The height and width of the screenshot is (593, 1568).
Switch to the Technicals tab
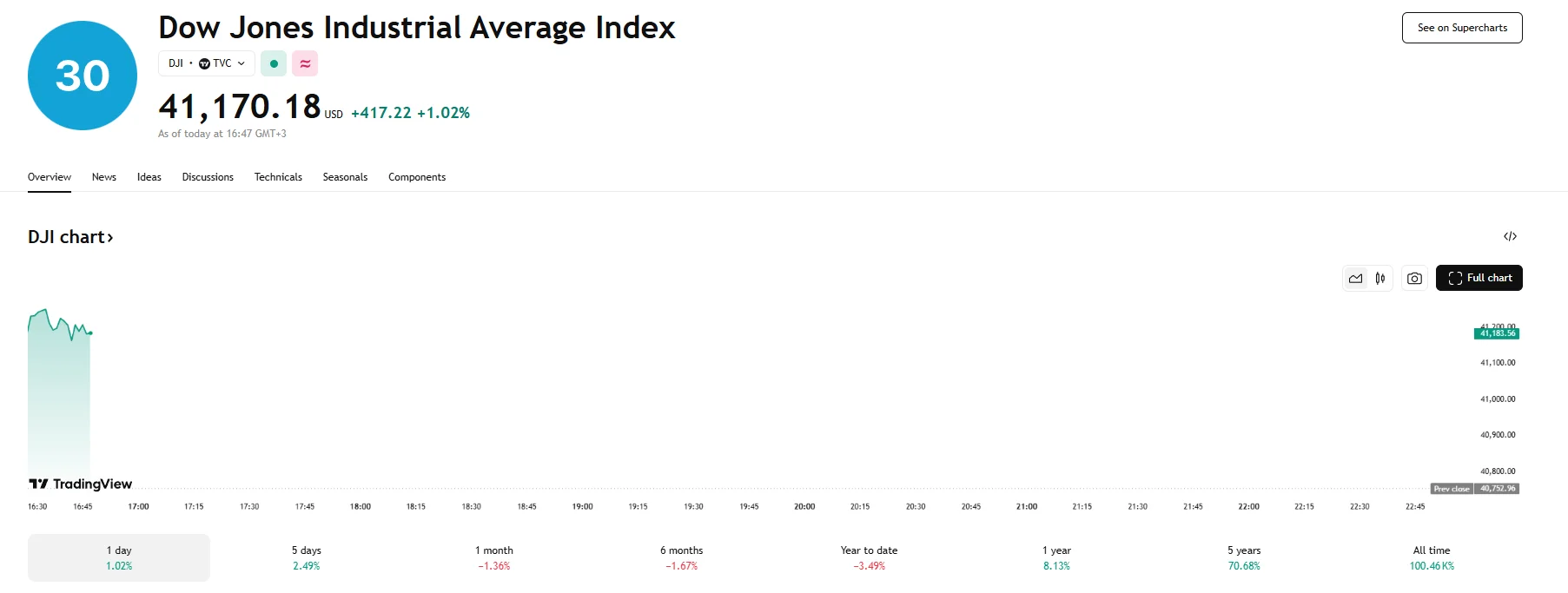tap(278, 177)
